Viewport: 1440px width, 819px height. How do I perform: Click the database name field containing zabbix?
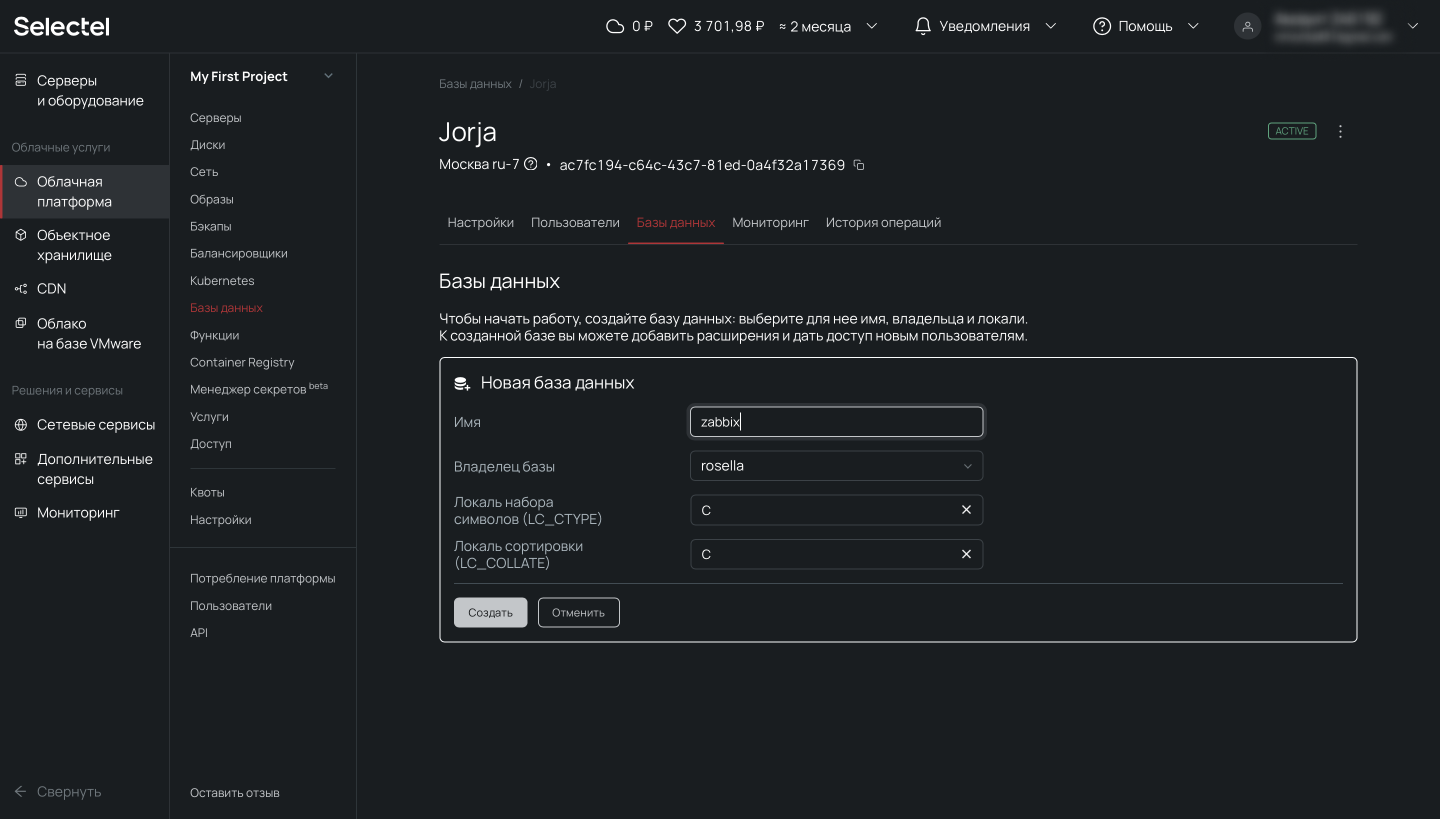(836, 421)
